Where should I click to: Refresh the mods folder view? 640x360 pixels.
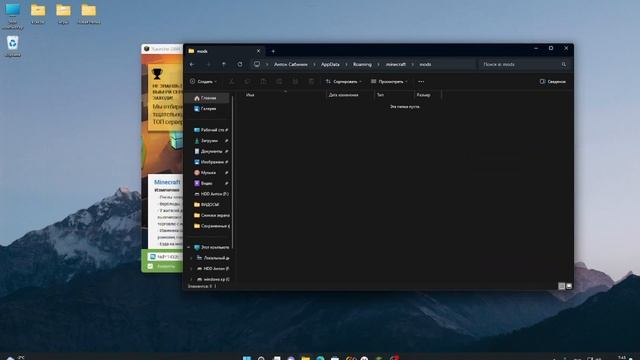pos(240,64)
